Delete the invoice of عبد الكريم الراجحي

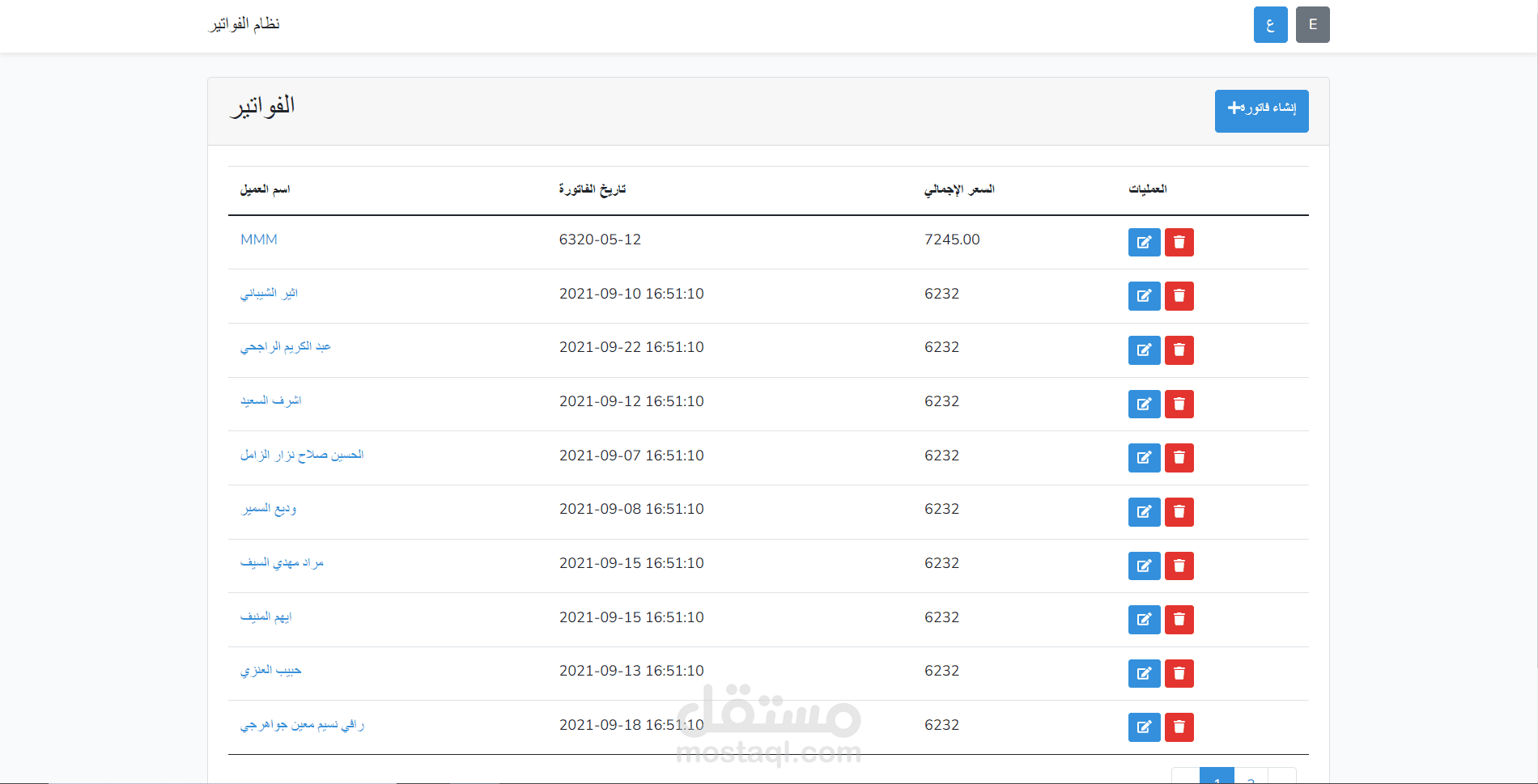pyautogui.click(x=1179, y=350)
